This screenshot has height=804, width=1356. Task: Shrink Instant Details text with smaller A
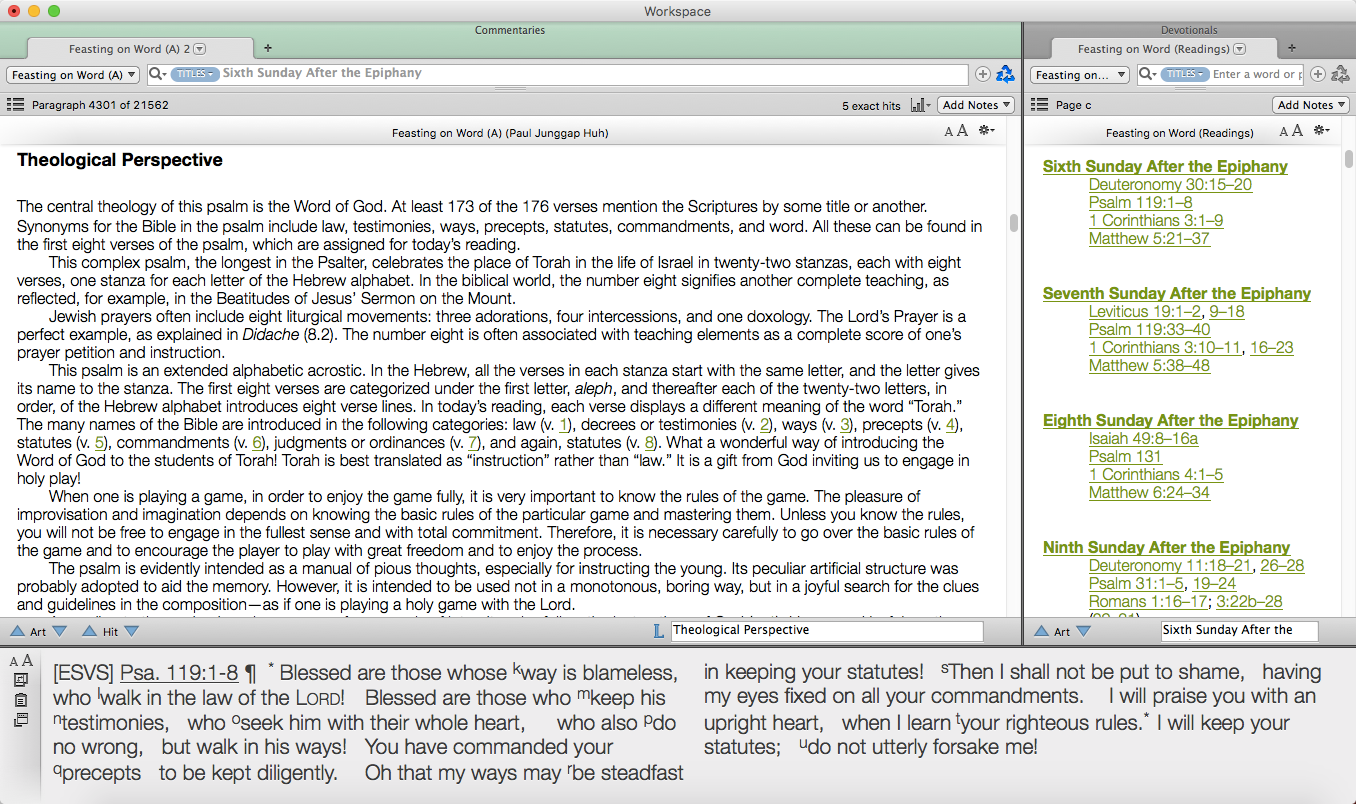(15, 661)
